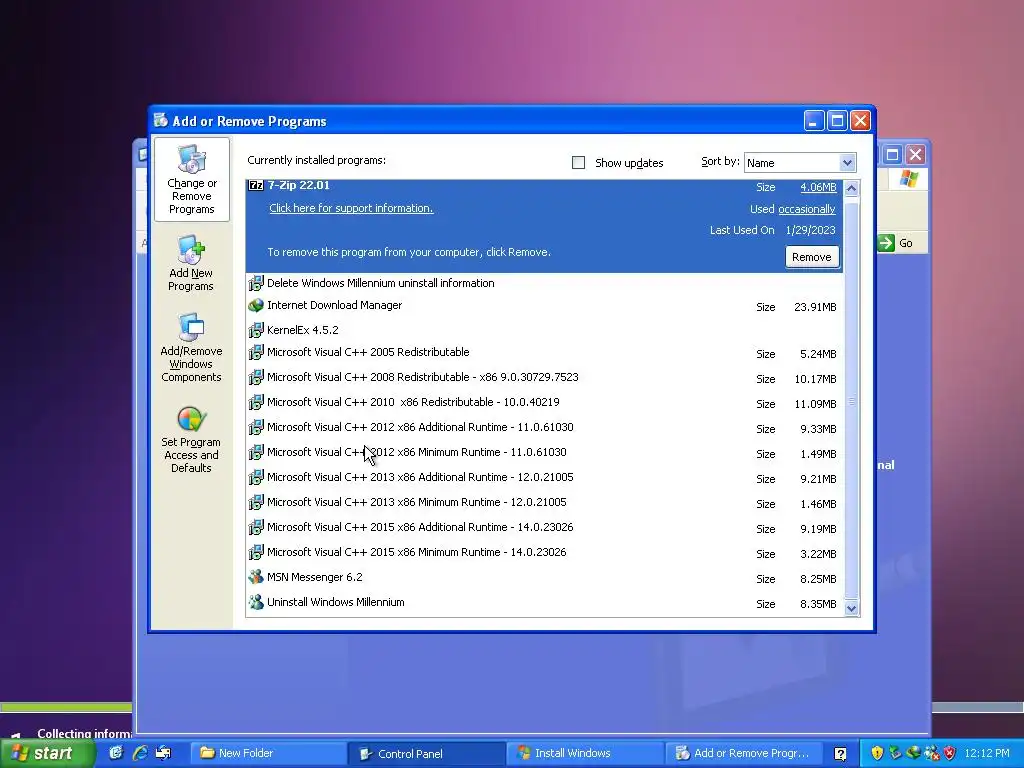The height and width of the screenshot is (768, 1024).
Task: Click Visual C++ 2005 Redistributable icon
Action: [256, 352]
